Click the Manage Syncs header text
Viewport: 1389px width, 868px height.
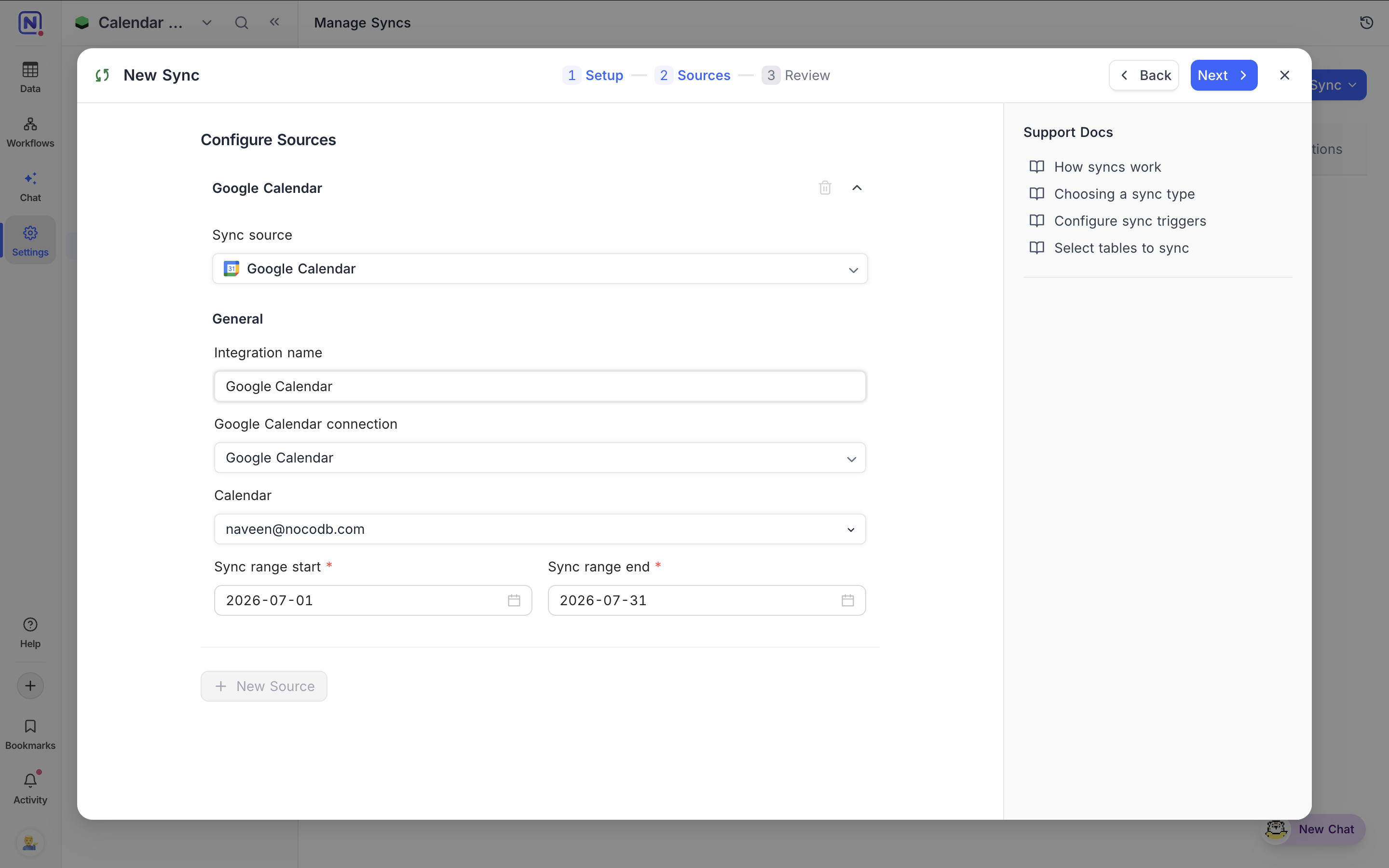362,23
